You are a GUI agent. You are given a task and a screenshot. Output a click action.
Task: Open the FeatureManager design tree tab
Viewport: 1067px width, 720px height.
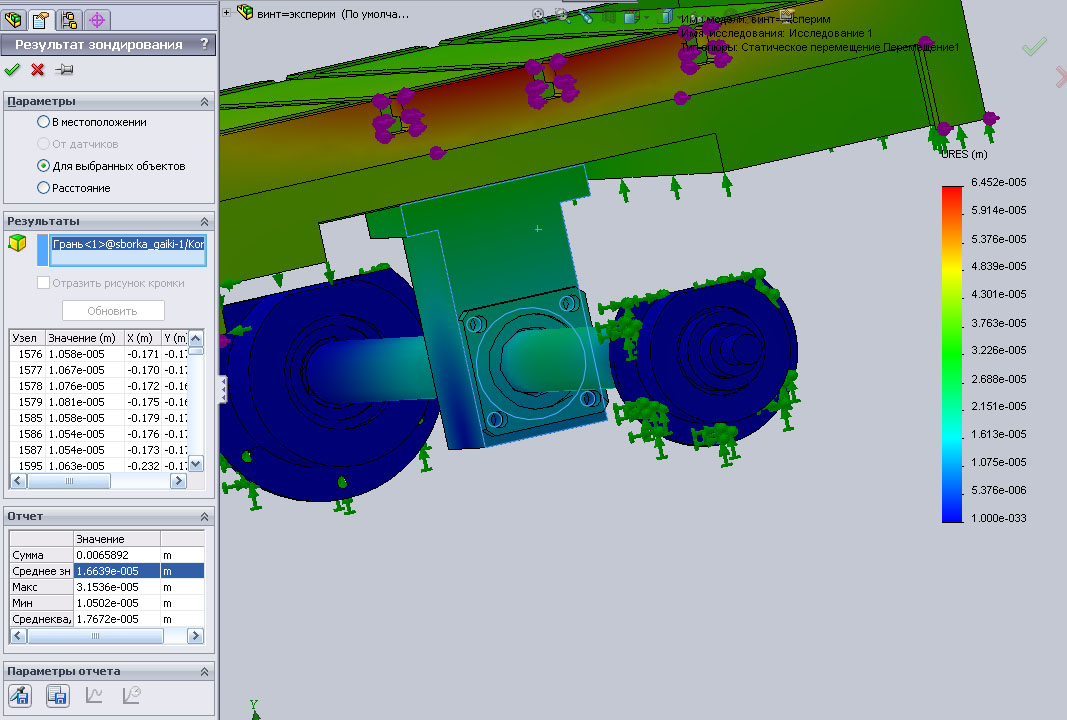pos(13,20)
